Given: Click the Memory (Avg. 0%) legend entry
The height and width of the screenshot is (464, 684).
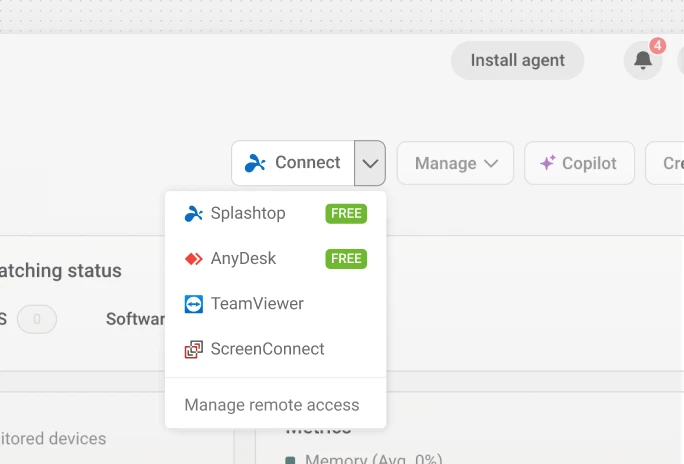Looking at the screenshot, I should (x=364, y=459).
